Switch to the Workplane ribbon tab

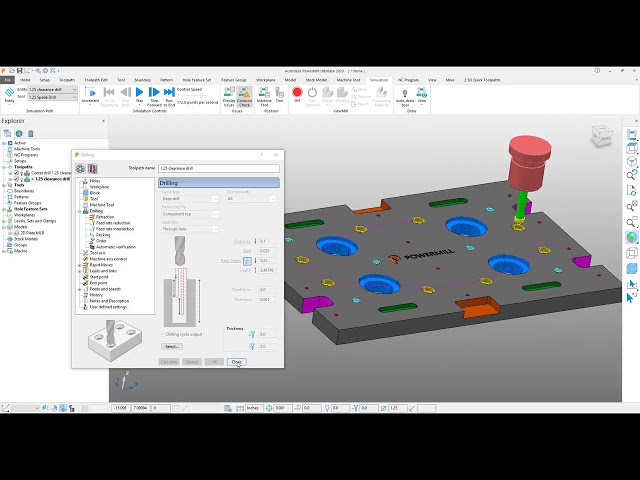pos(266,80)
